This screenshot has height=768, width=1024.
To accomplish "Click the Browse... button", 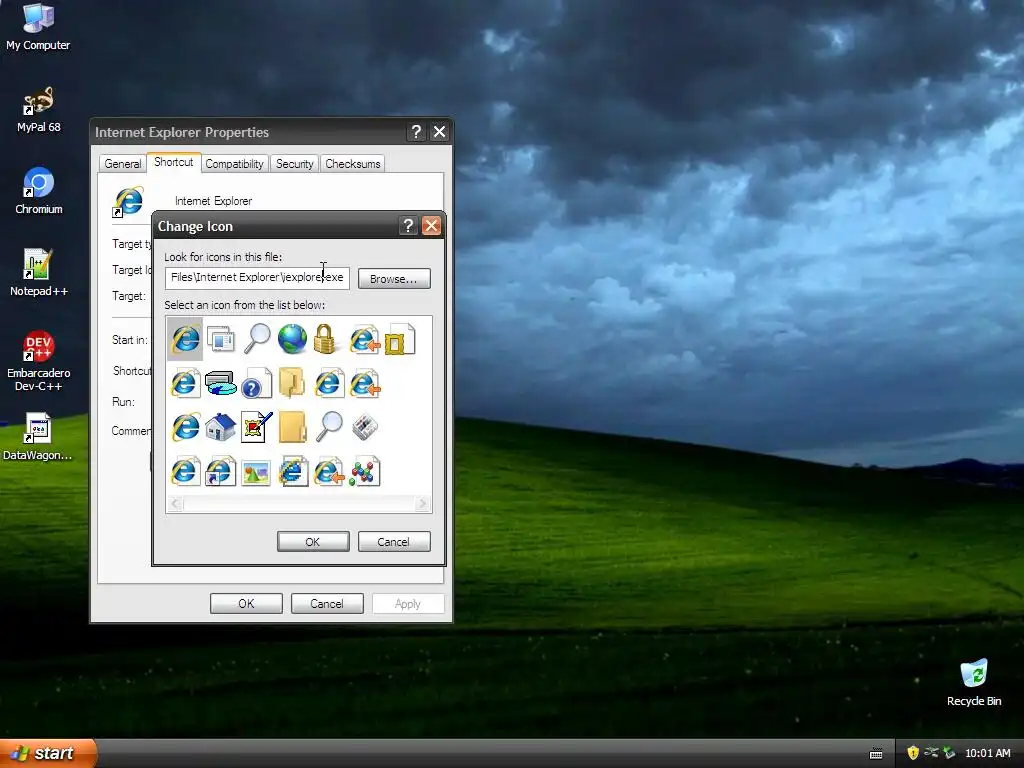I will (394, 279).
